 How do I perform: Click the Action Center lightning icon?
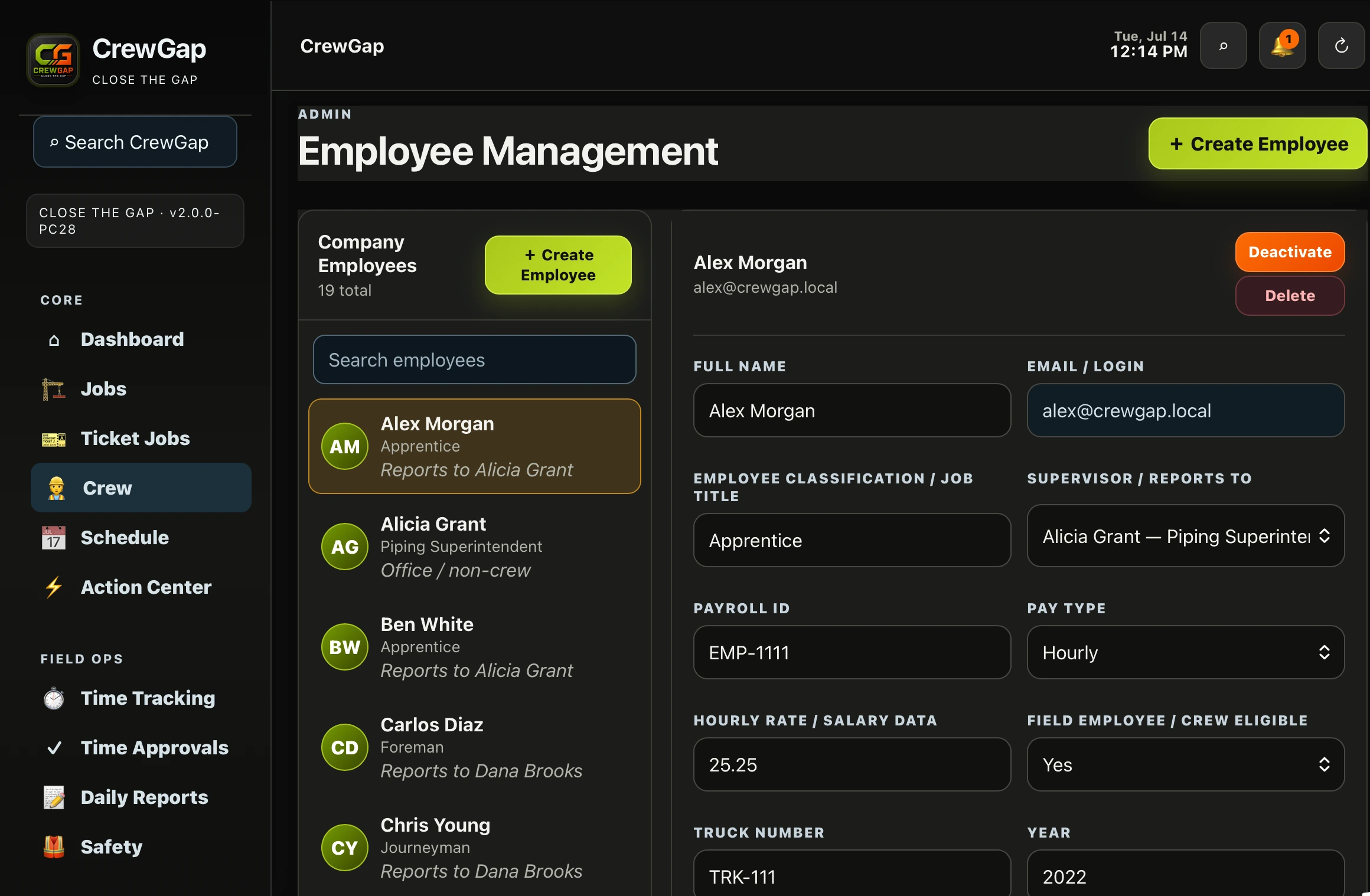tap(54, 587)
